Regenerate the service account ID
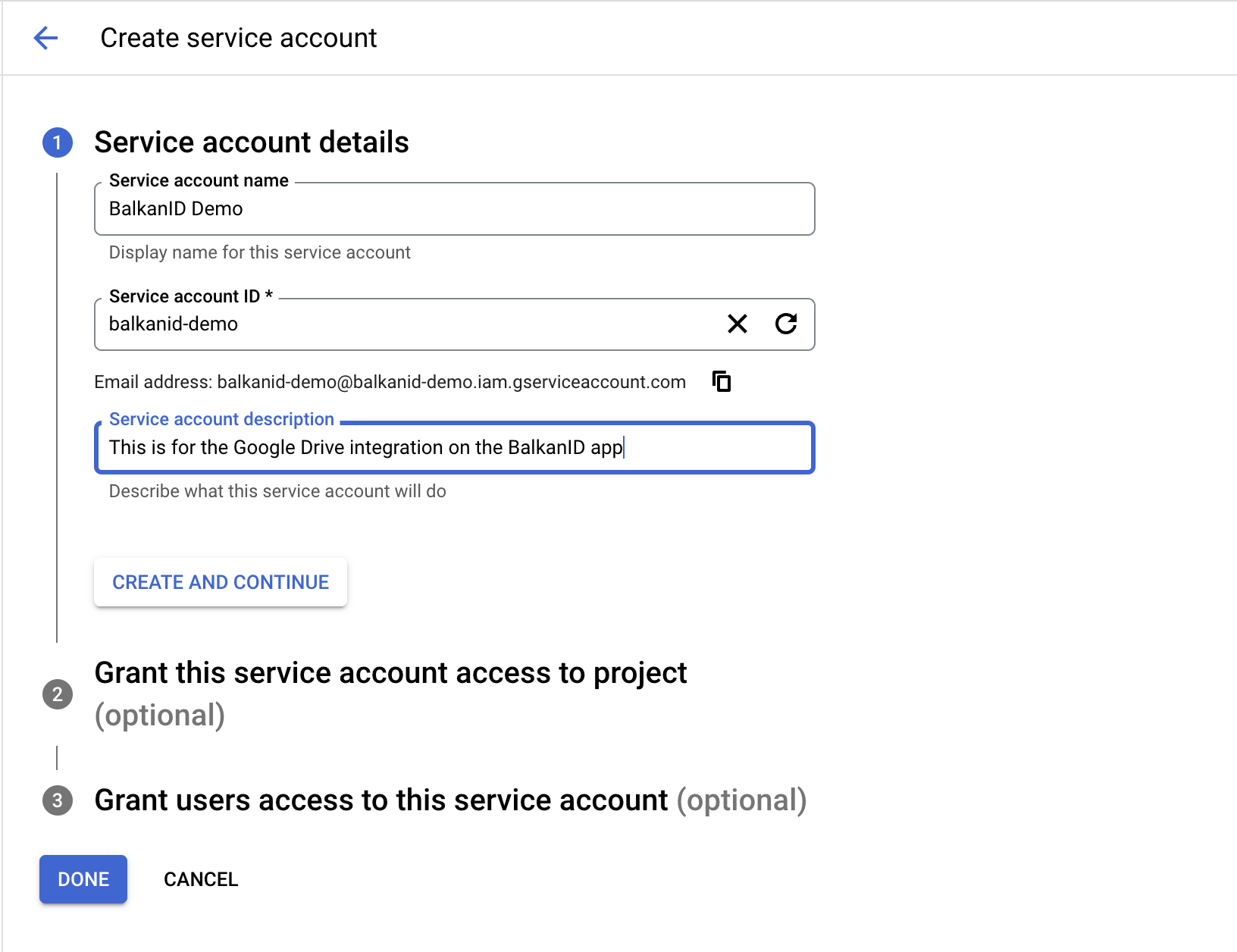The height and width of the screenshot is (952, 1237). (x=786, y=324)
